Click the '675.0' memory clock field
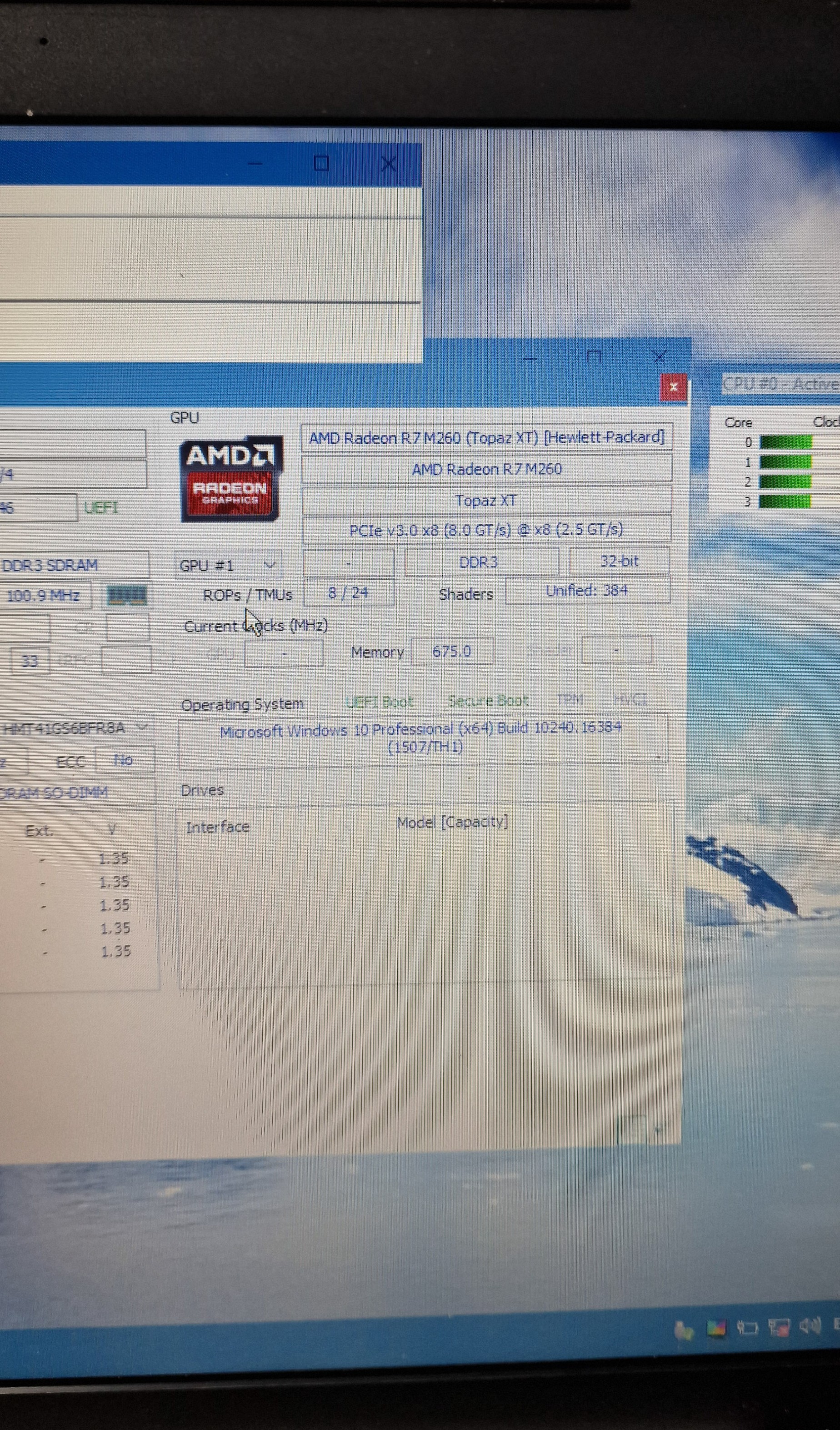 [452, 651]
